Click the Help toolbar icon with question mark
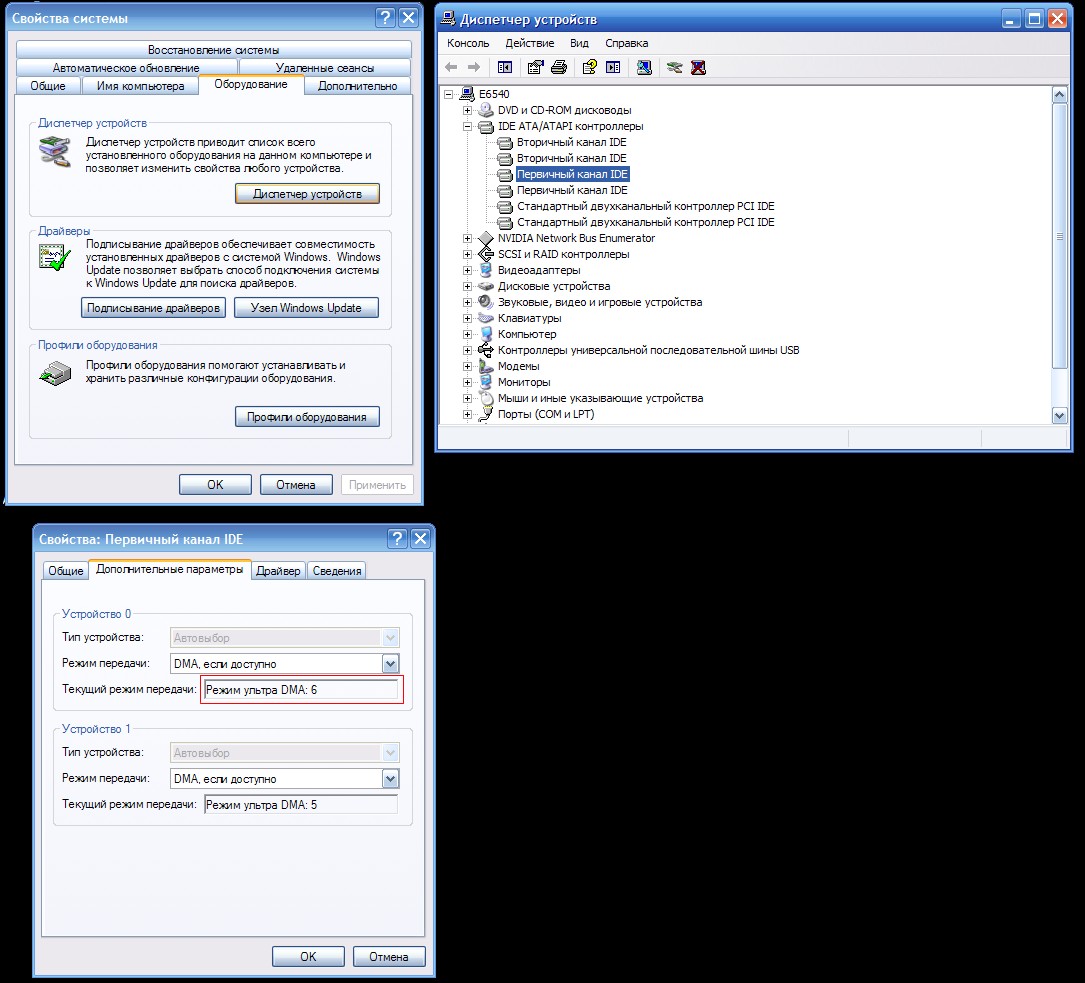The image size is (1085, 983). tap(590, 67)
